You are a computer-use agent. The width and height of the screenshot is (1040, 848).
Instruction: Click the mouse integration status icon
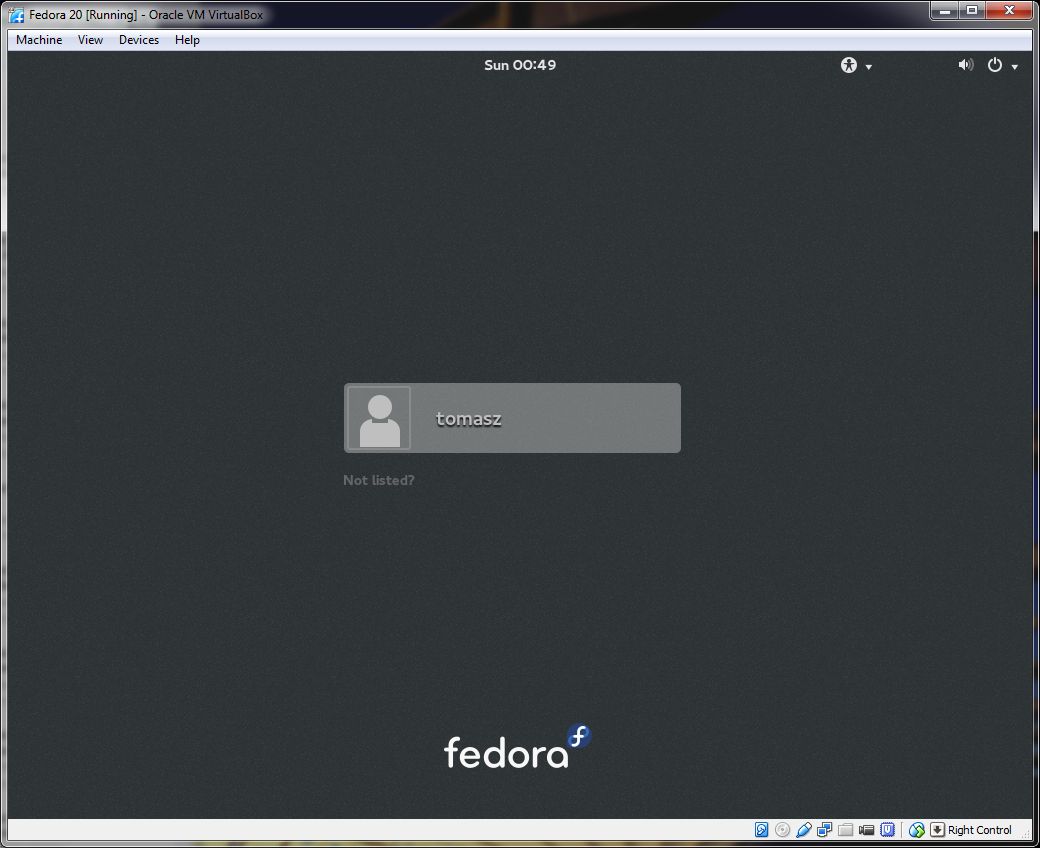917,829
